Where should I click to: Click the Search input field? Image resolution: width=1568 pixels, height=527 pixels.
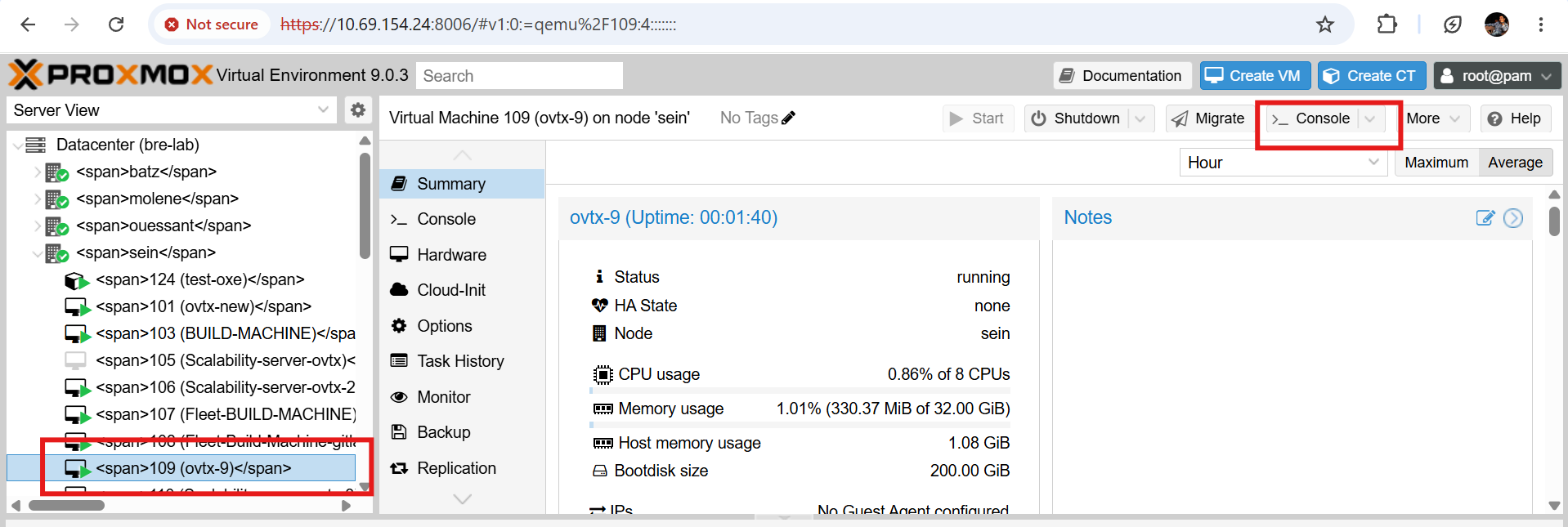519,76
